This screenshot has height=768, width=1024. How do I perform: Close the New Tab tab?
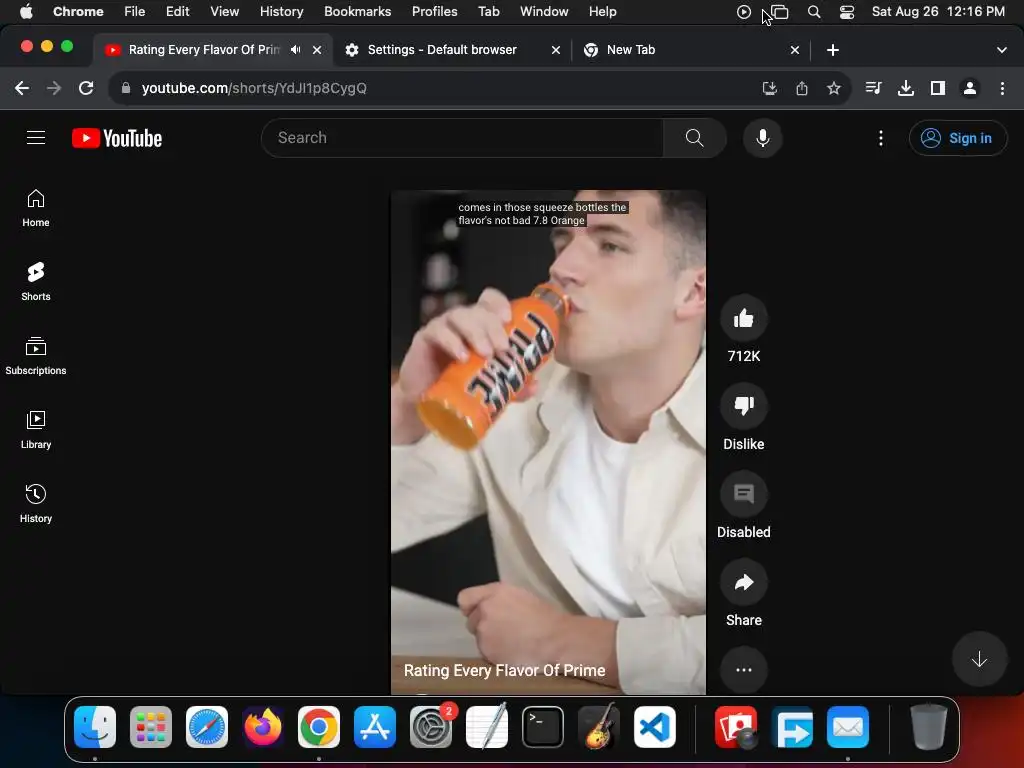pos(795,50)
